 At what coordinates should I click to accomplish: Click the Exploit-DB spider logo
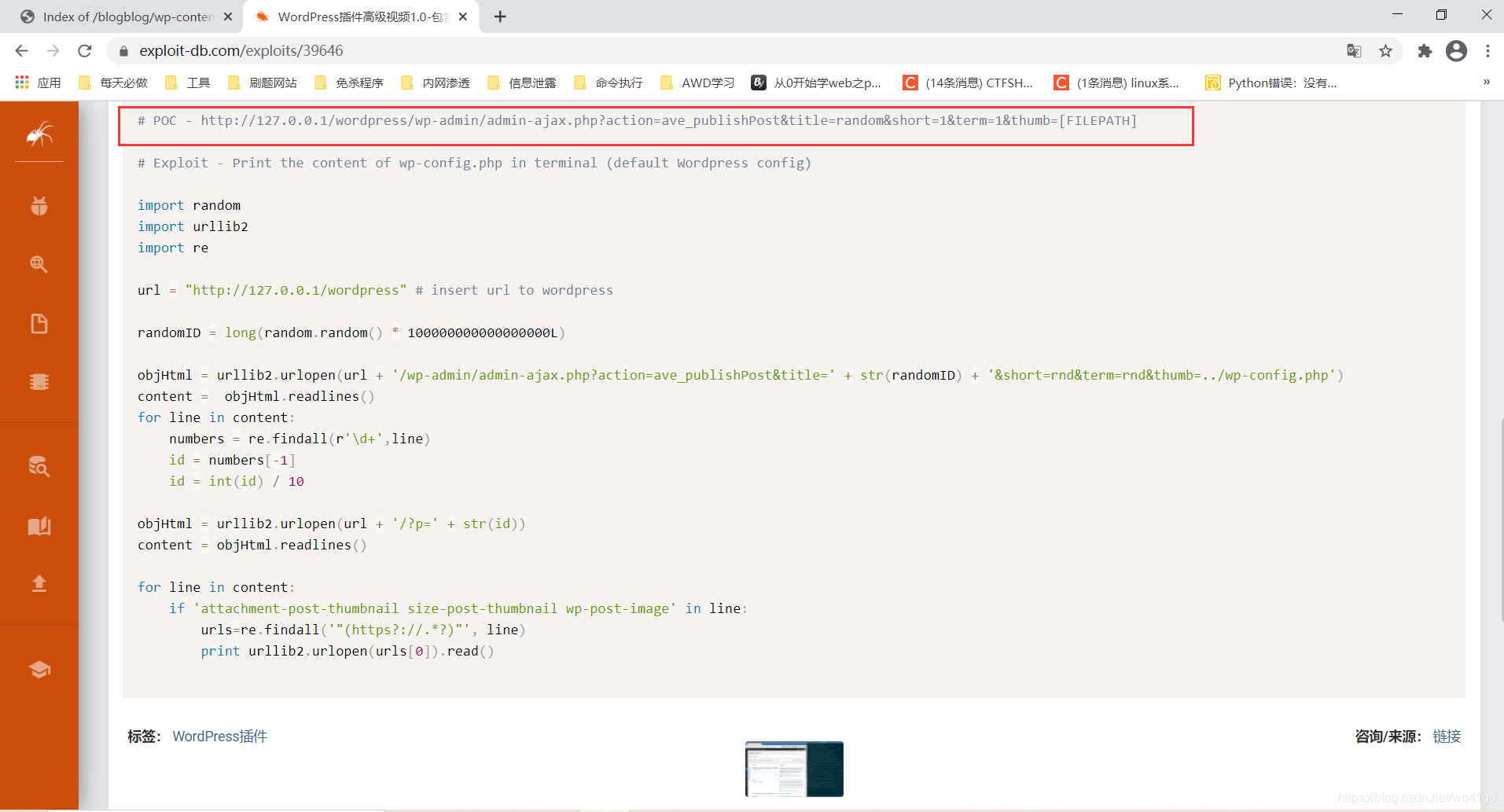click(x=39, y=134)
